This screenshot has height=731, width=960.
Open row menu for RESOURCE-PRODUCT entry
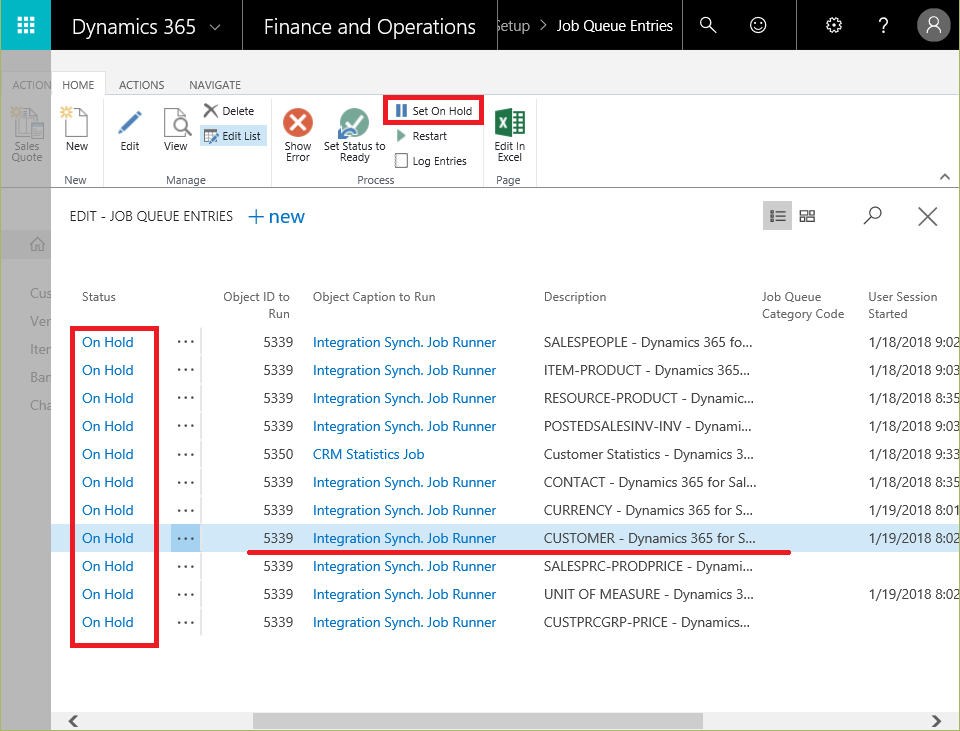coord(186,398)
